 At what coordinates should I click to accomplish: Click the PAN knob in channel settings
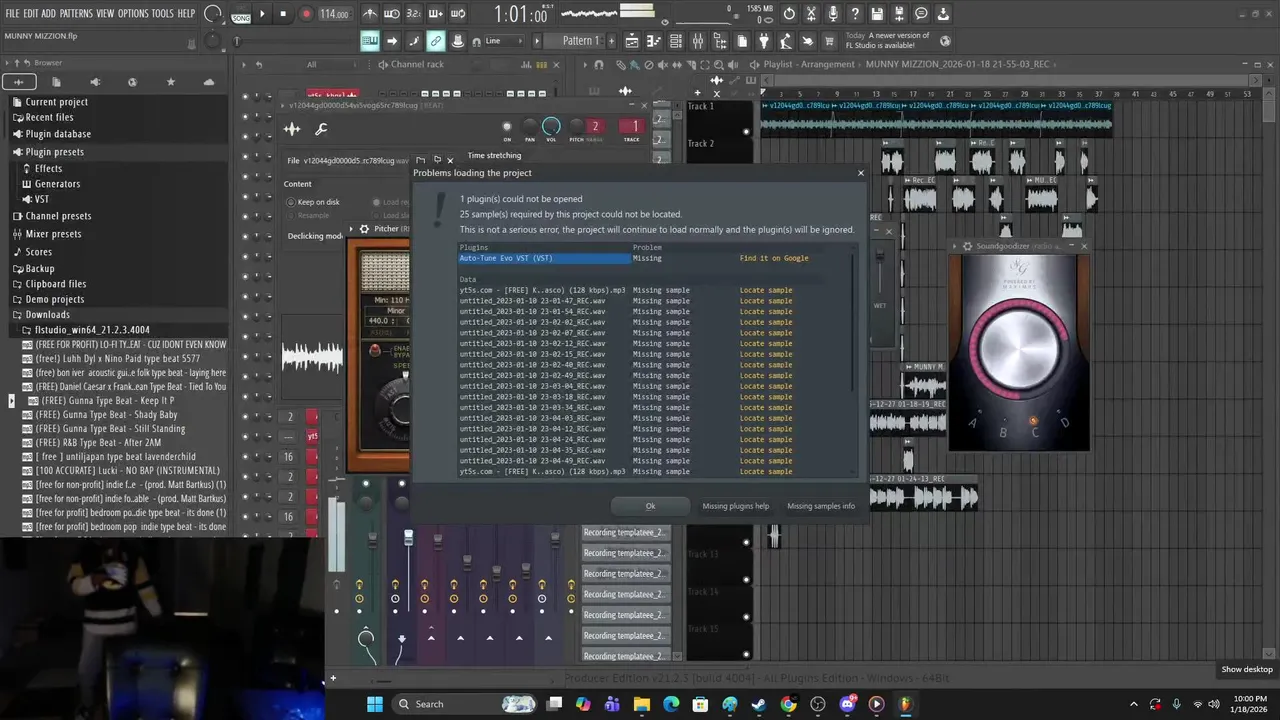point(530,126)
